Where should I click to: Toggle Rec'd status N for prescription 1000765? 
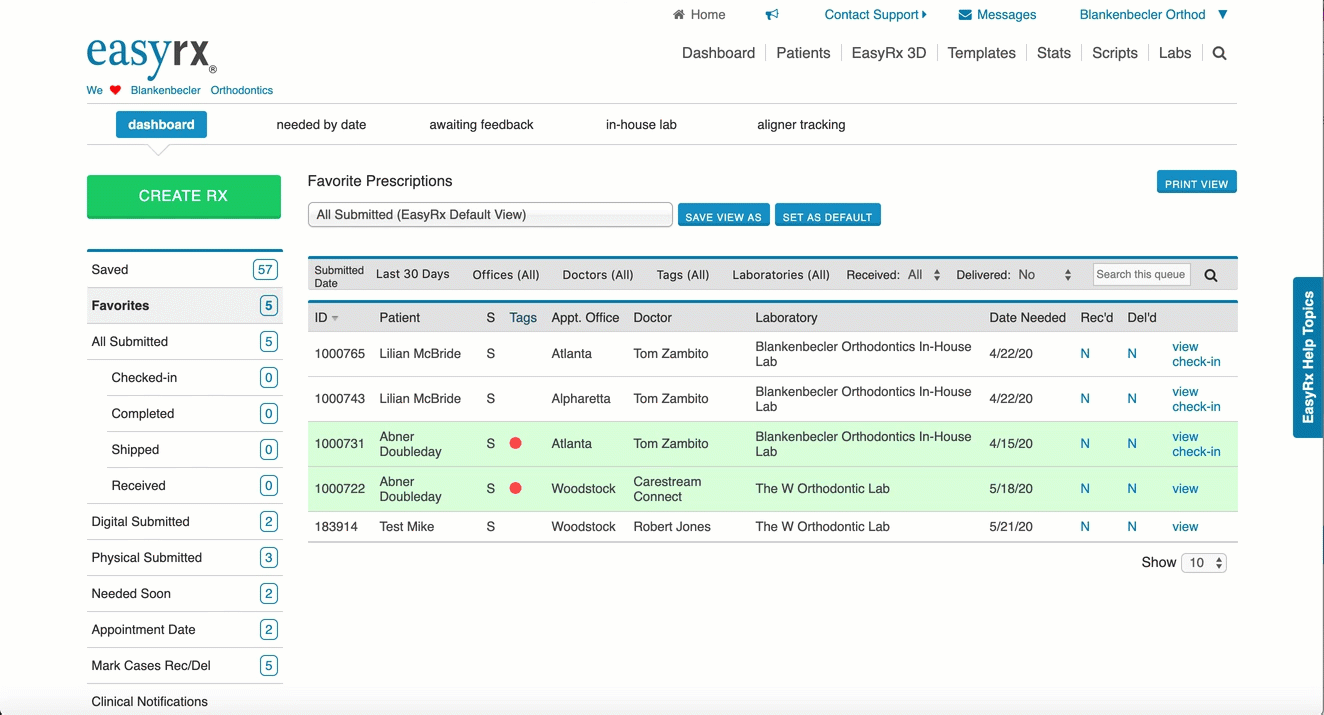(x=1085, y=354)
